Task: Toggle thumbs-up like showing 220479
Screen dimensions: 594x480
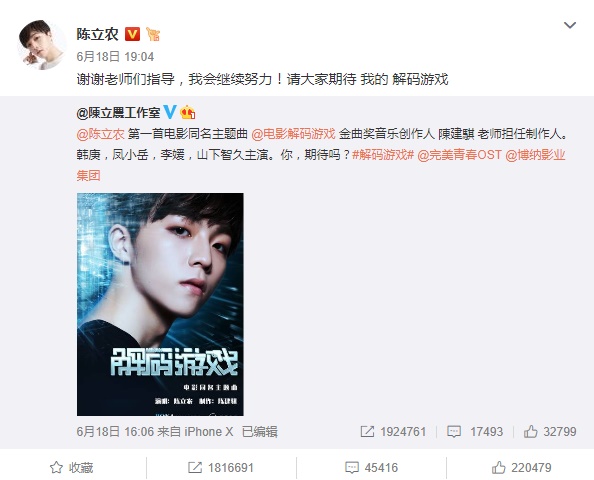Action: (522, 467)
